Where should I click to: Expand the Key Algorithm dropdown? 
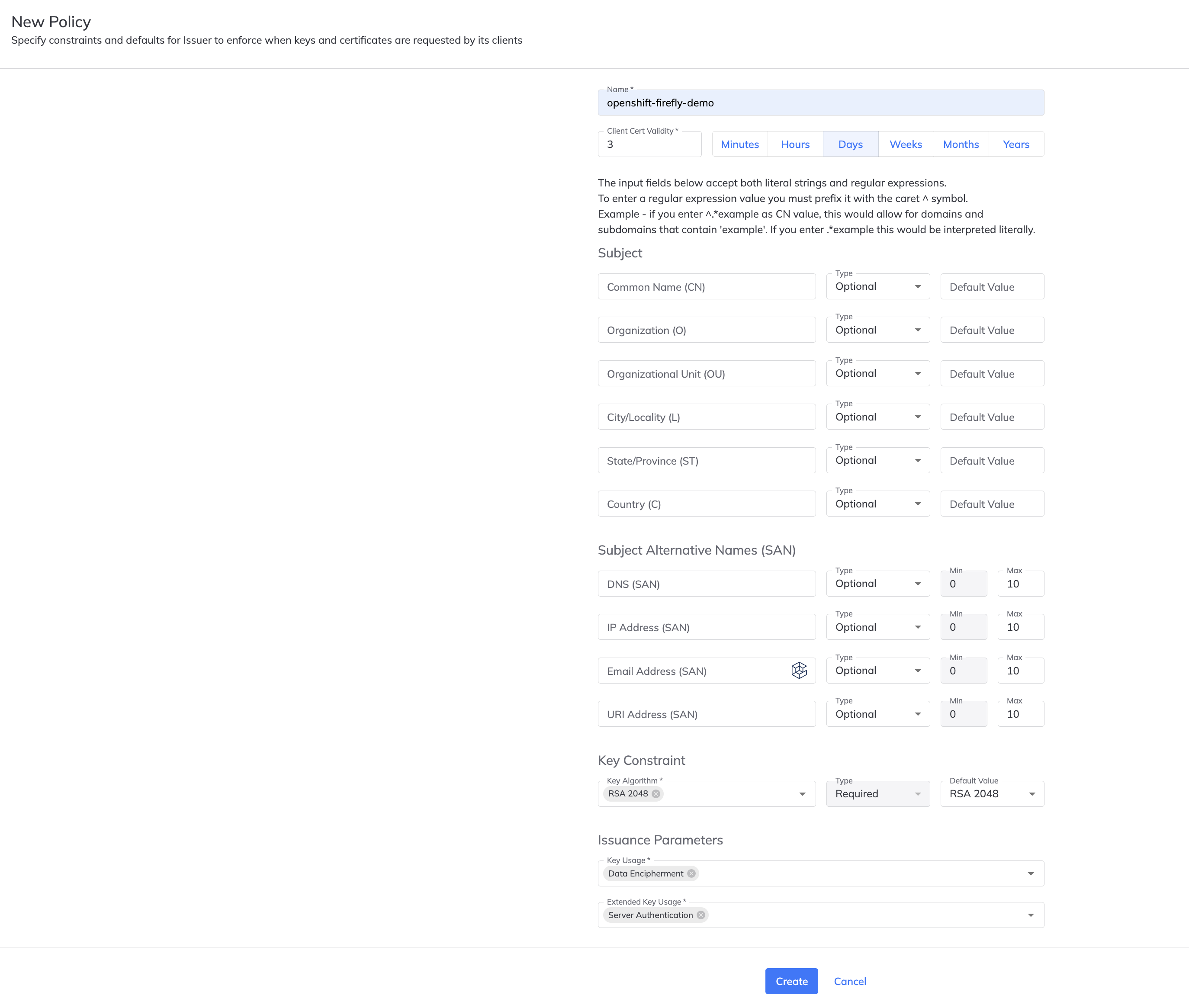[x=802, y=794]
